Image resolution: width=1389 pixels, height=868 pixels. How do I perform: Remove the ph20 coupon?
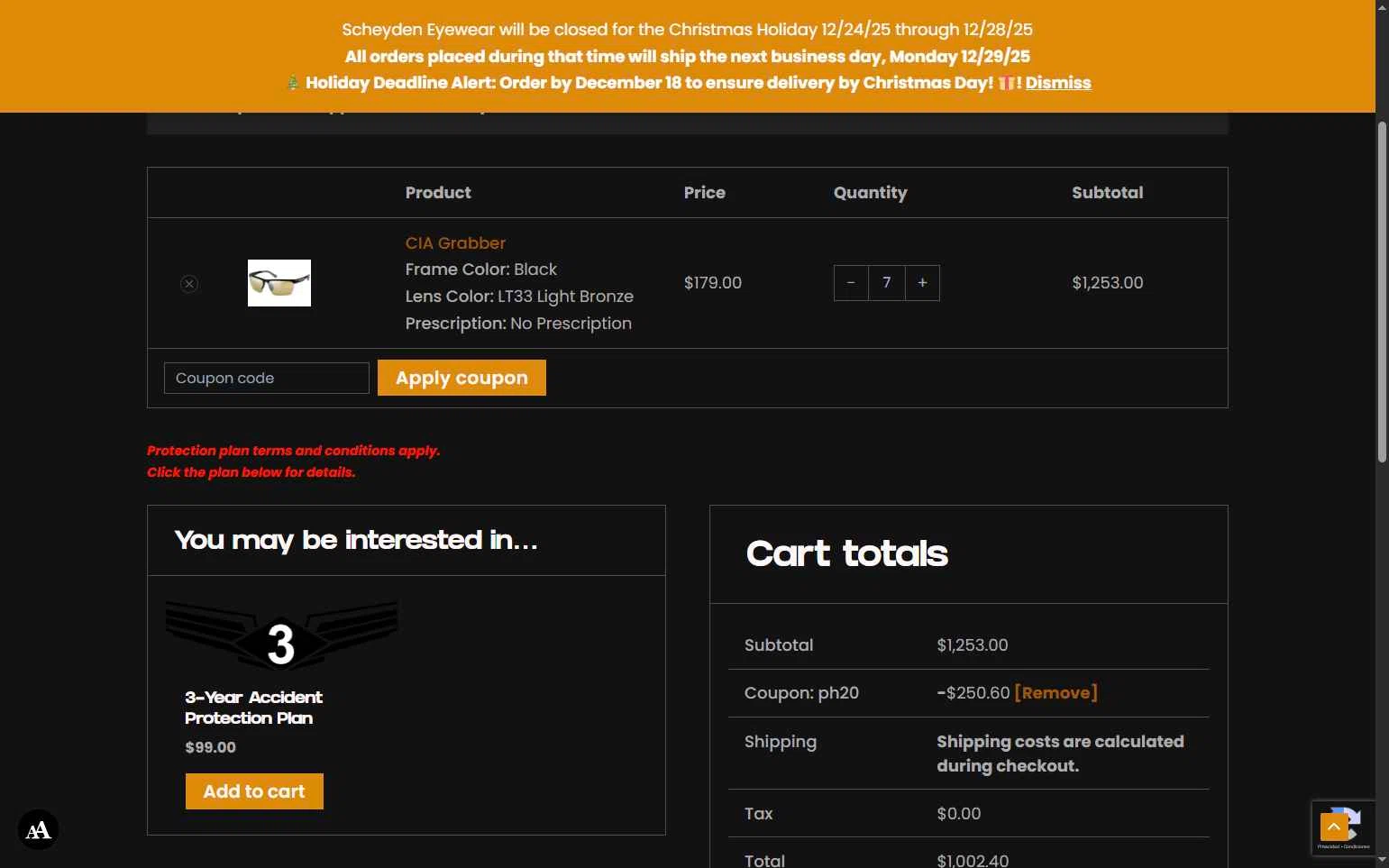tap(1055, 693)
